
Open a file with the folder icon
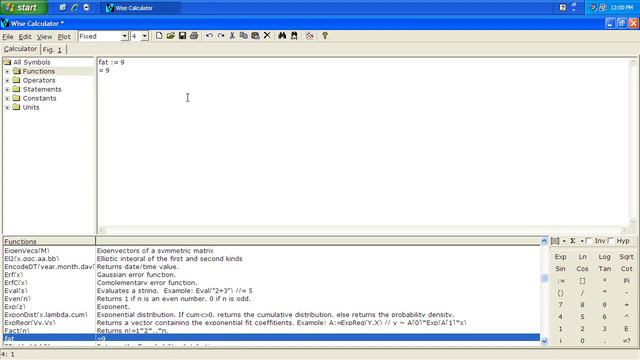(x=171, y=36)
